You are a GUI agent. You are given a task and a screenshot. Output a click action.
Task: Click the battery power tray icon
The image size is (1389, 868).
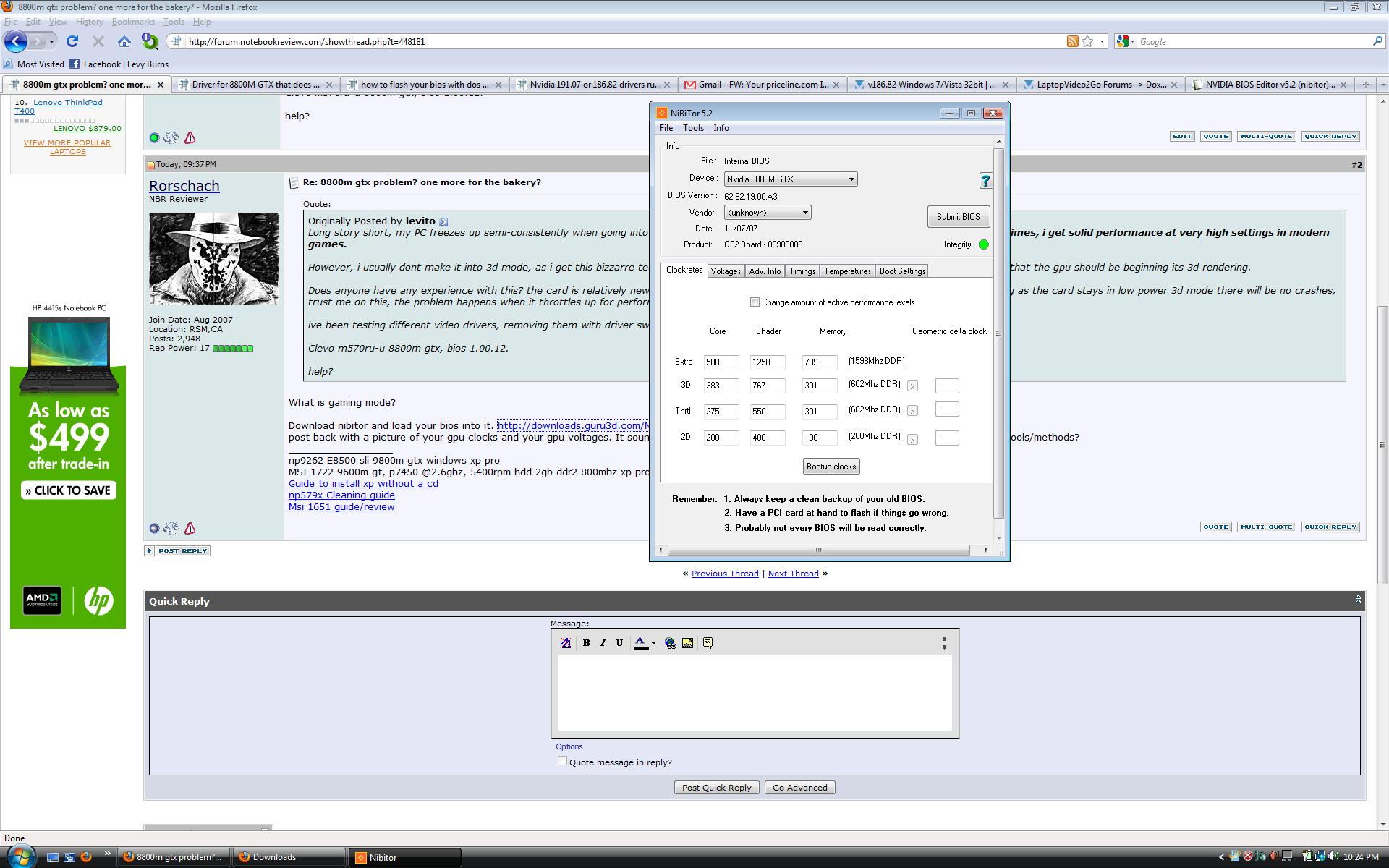coord(1307,857)
